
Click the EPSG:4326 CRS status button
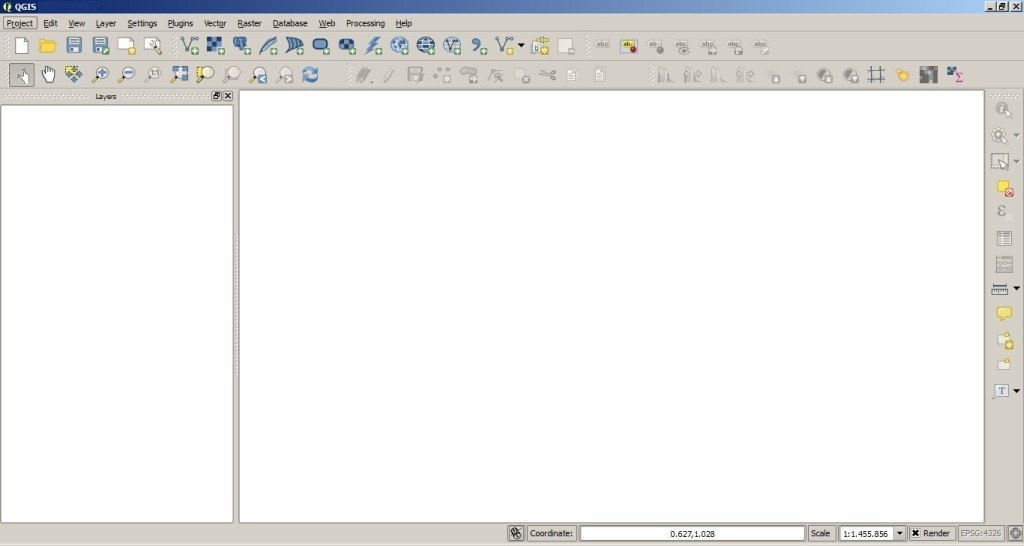982,533
